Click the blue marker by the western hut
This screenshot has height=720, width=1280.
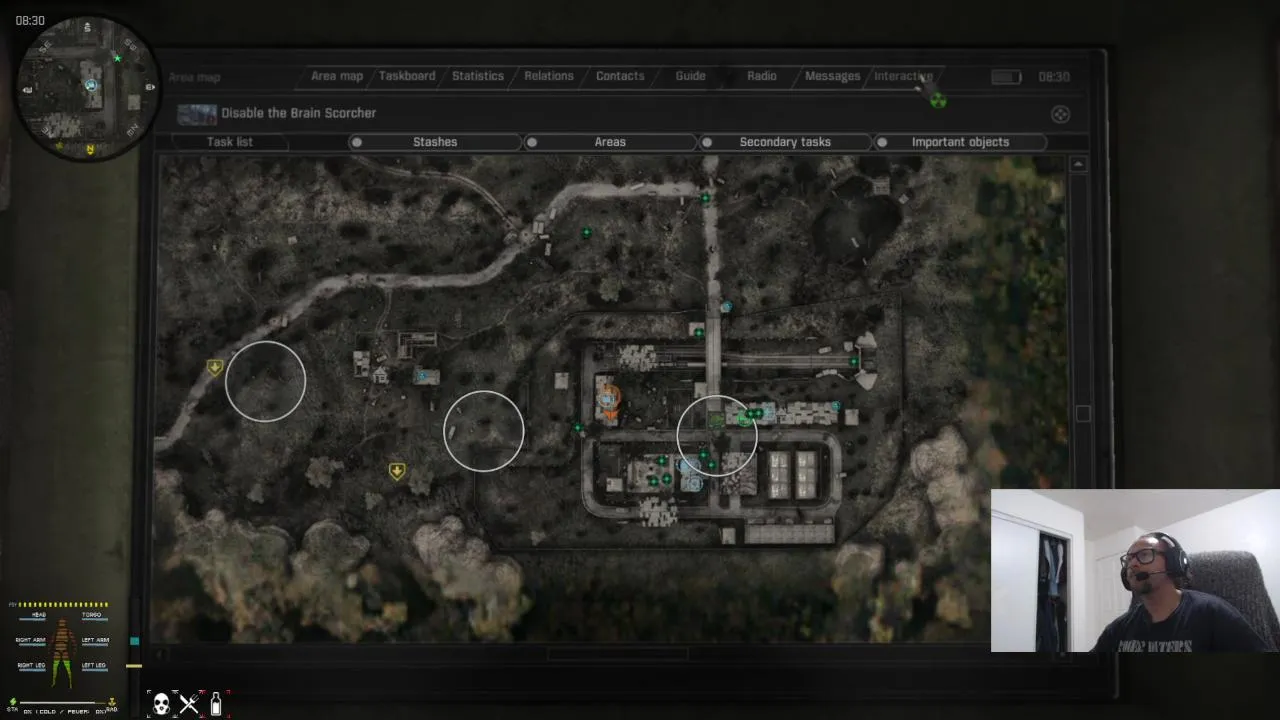[423, 376]
